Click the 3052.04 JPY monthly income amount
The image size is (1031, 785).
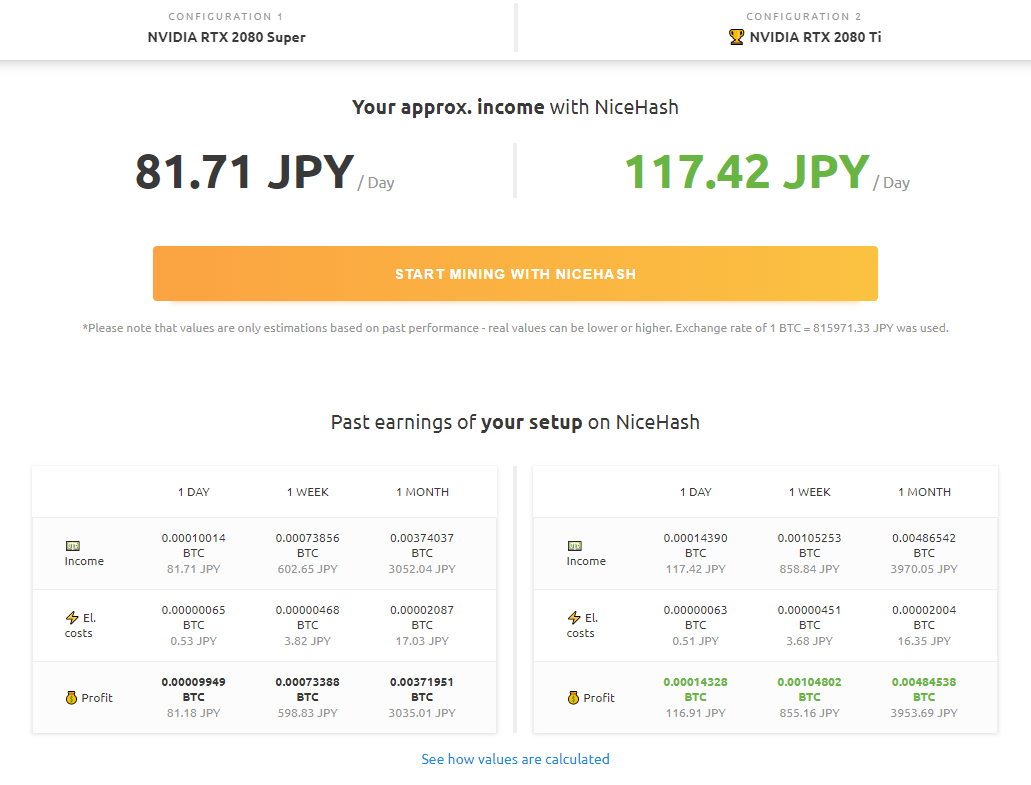coord(422,569)
